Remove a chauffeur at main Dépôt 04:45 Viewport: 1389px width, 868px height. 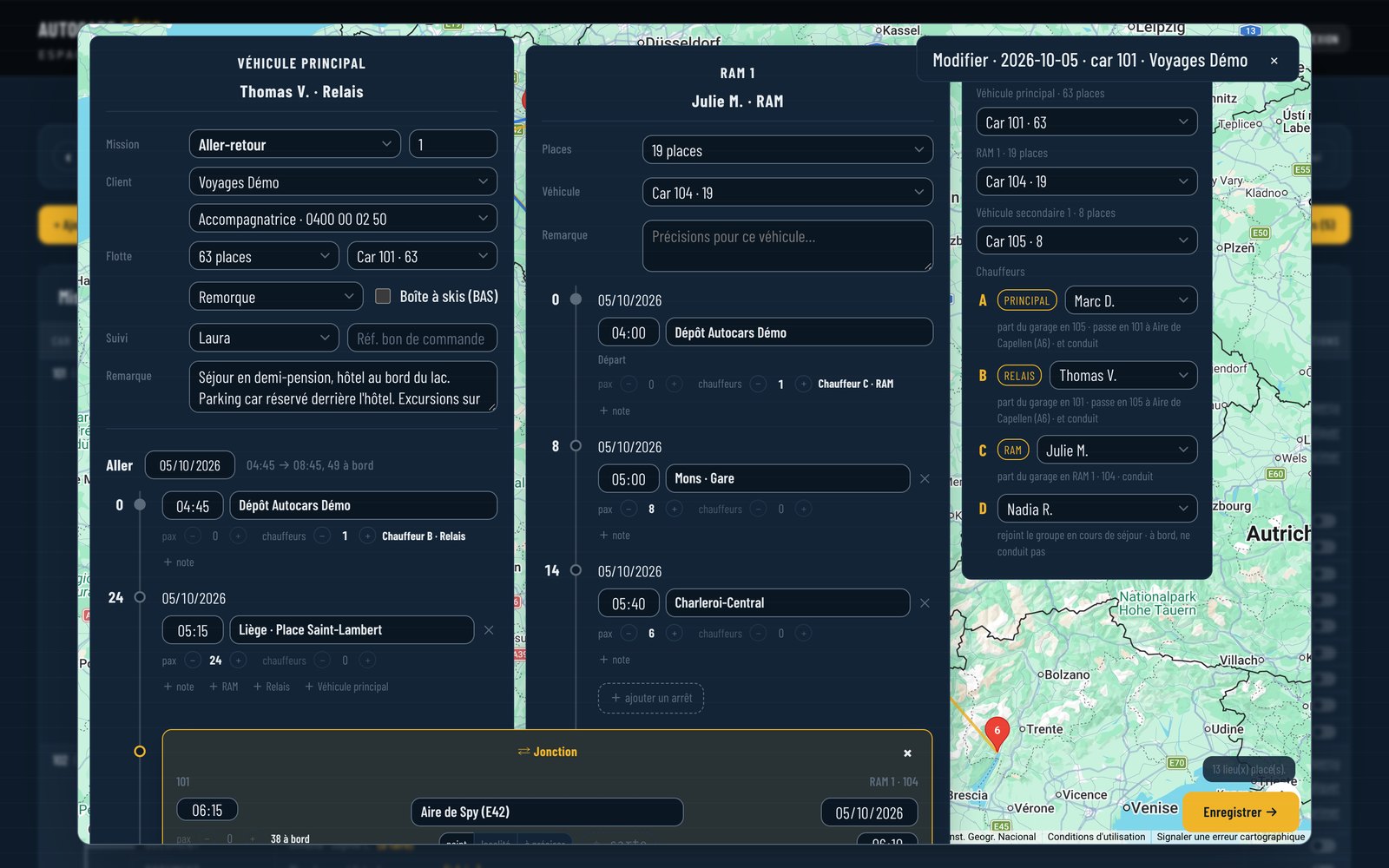322,536
